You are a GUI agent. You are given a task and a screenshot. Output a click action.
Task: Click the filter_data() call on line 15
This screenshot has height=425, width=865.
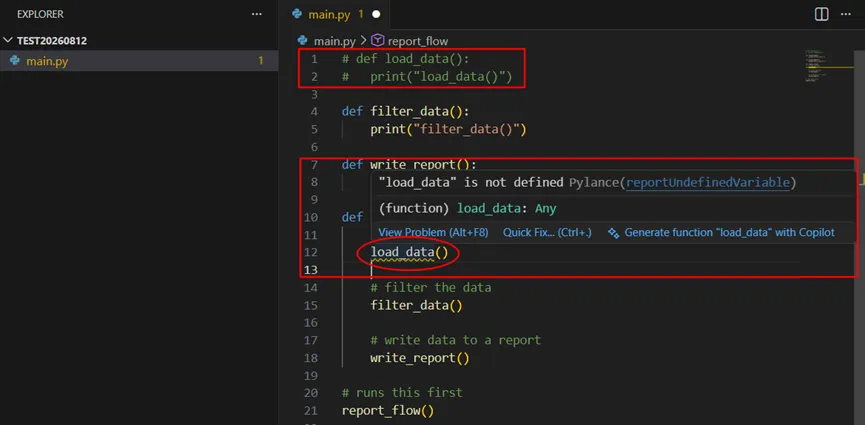416,305
